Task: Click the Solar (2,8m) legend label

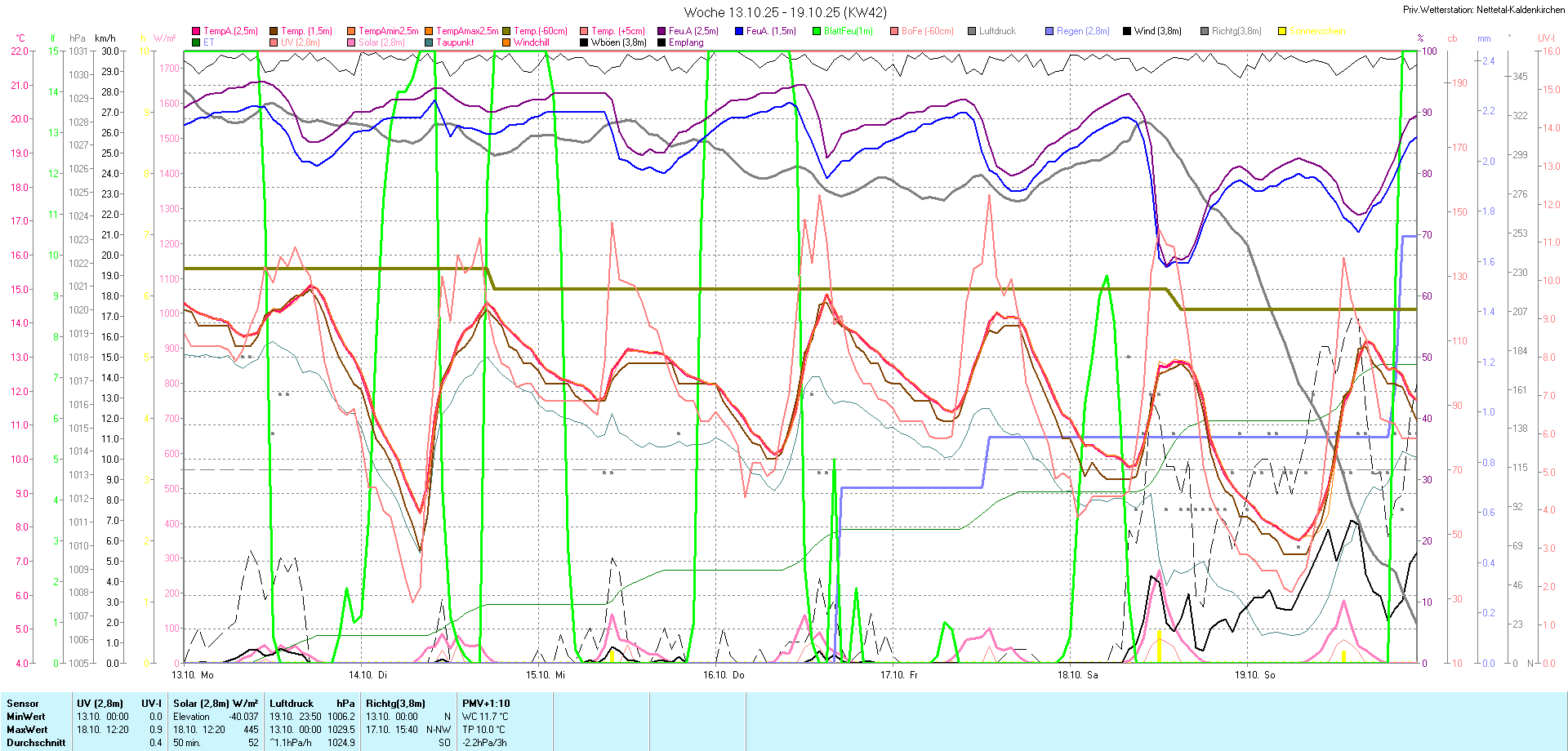Action: (x=381, y=42)
